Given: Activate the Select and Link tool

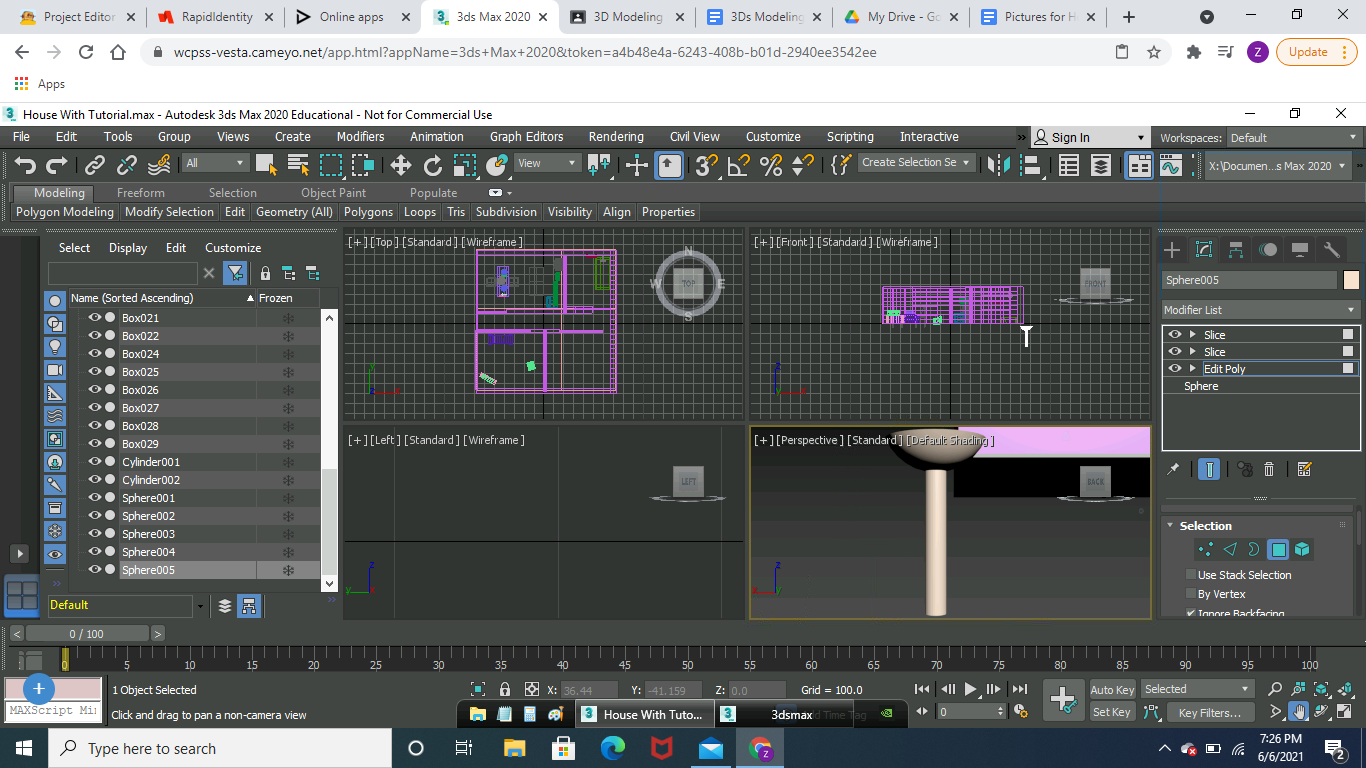Looking at the screenshot, I should (x=95, y=166).
